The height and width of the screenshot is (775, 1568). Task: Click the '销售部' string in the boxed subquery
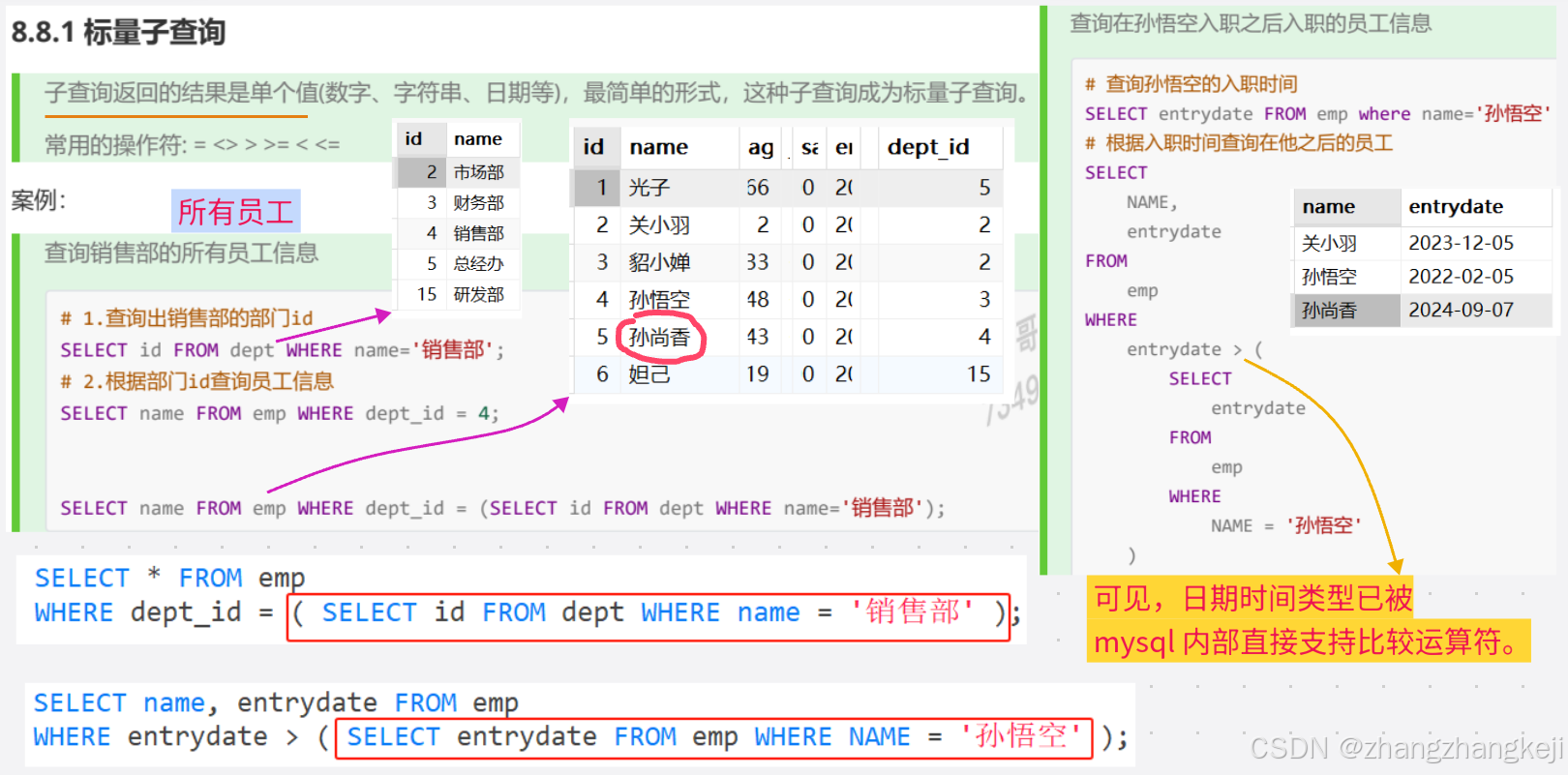point(912,612)
